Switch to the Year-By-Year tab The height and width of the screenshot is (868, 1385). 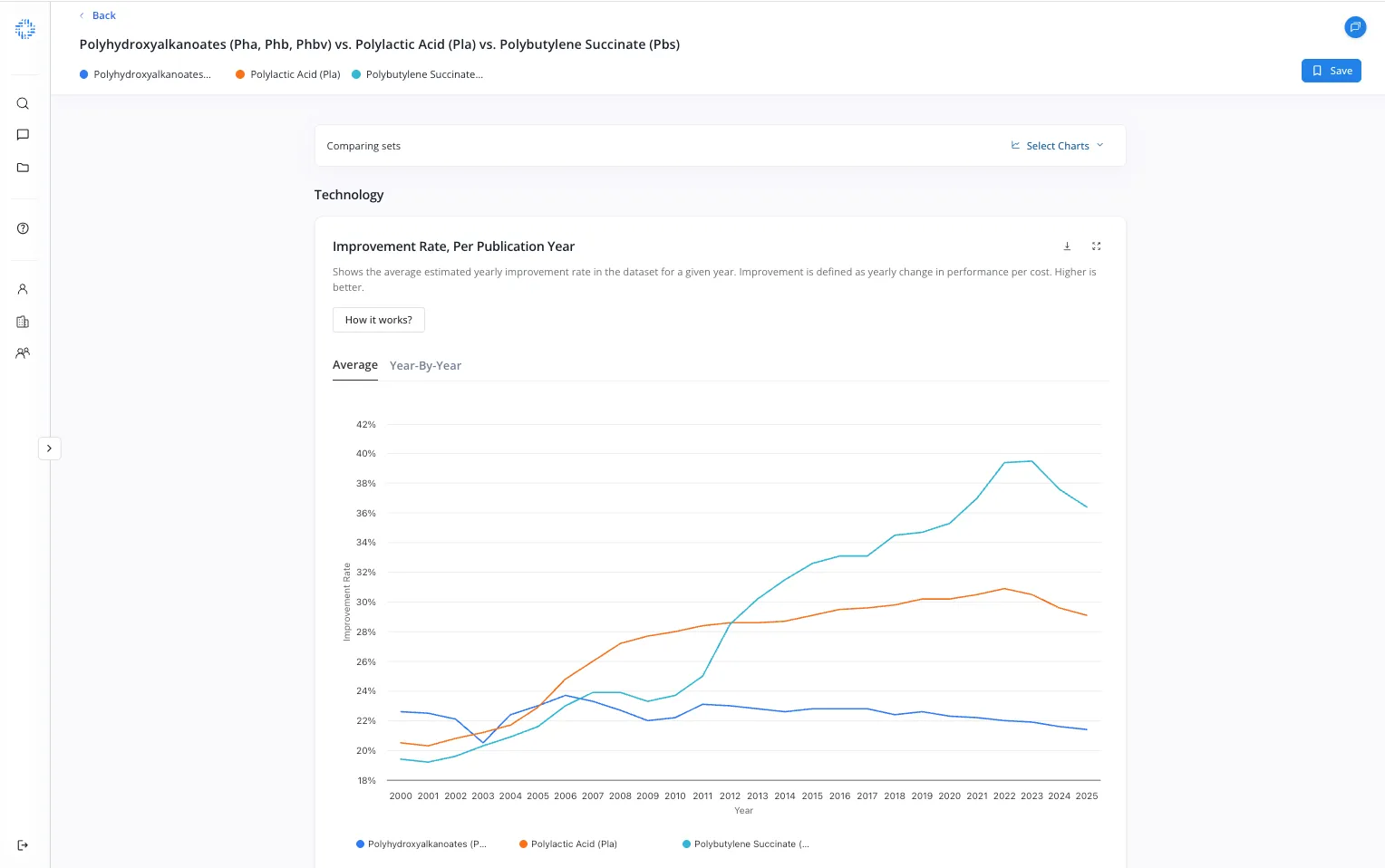click(x=425, y=366)
